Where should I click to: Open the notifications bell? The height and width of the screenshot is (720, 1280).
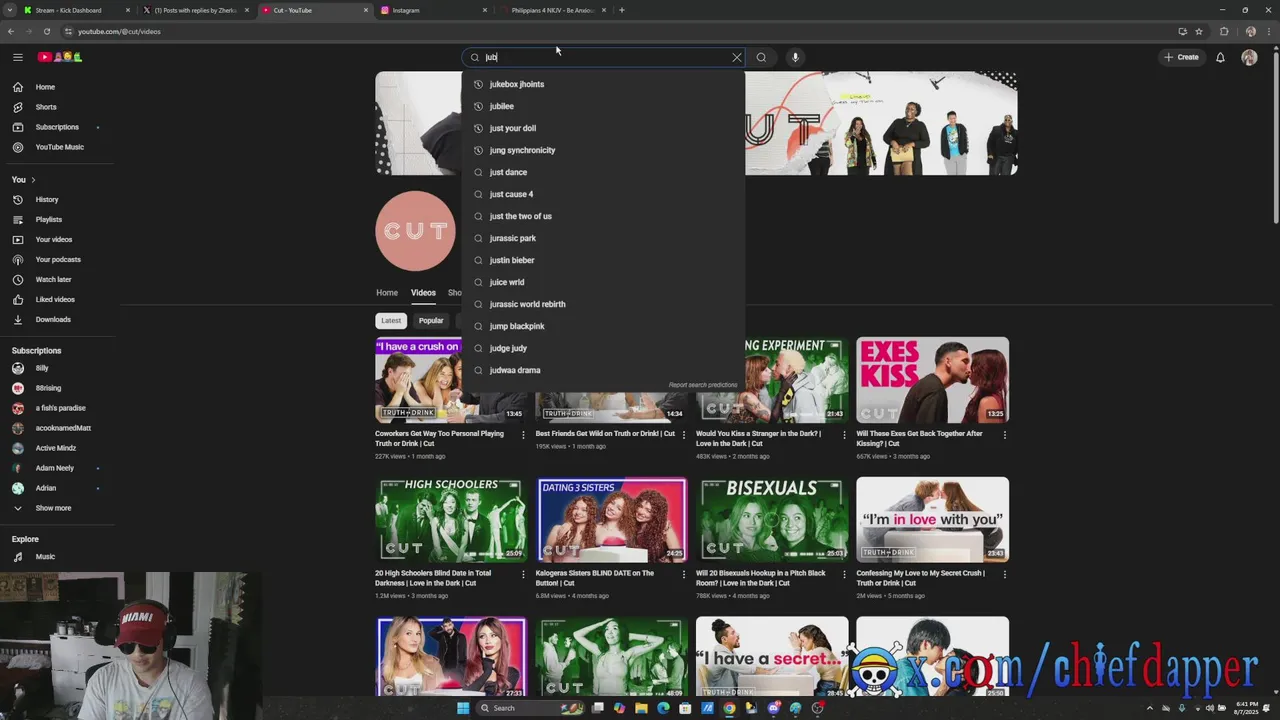1220,57
